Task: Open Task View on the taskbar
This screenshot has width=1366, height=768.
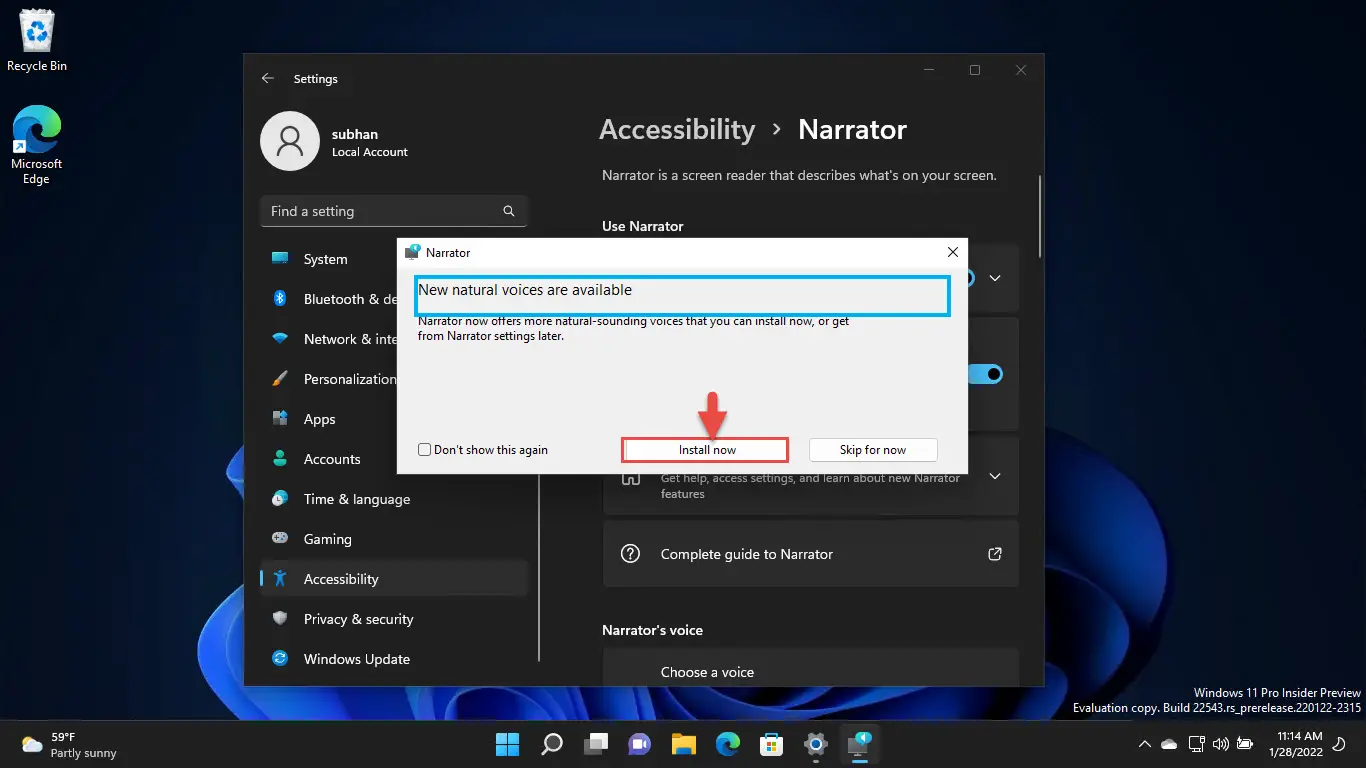Action: pos(597,744)
